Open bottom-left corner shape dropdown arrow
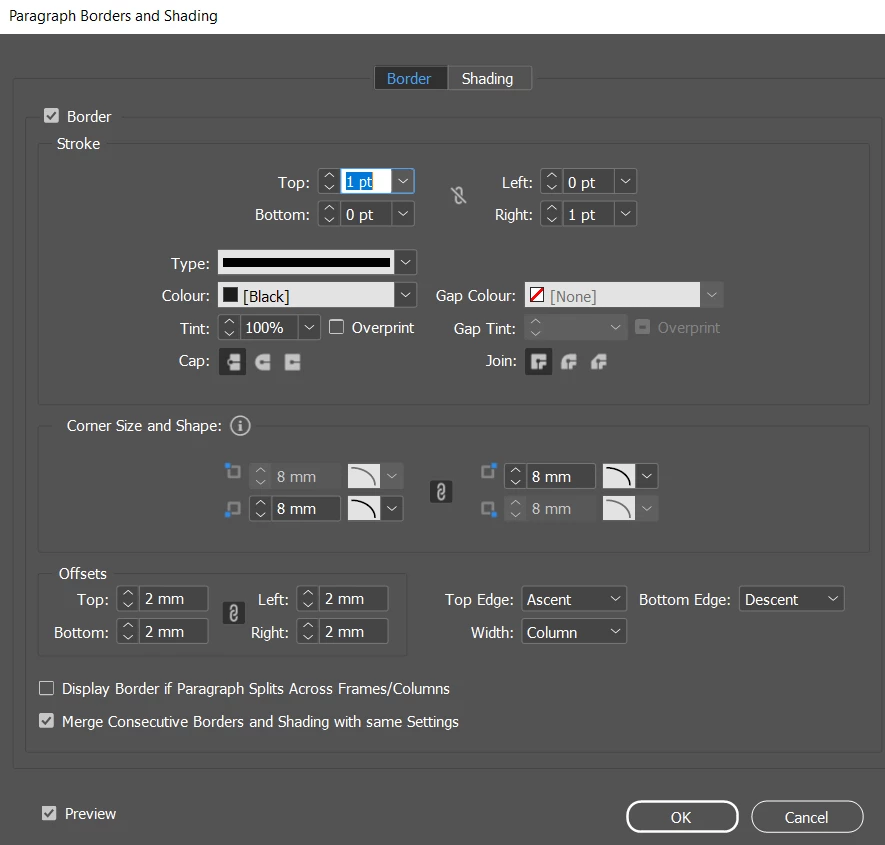The image size is (885, 845). click(x=392, y=509)
